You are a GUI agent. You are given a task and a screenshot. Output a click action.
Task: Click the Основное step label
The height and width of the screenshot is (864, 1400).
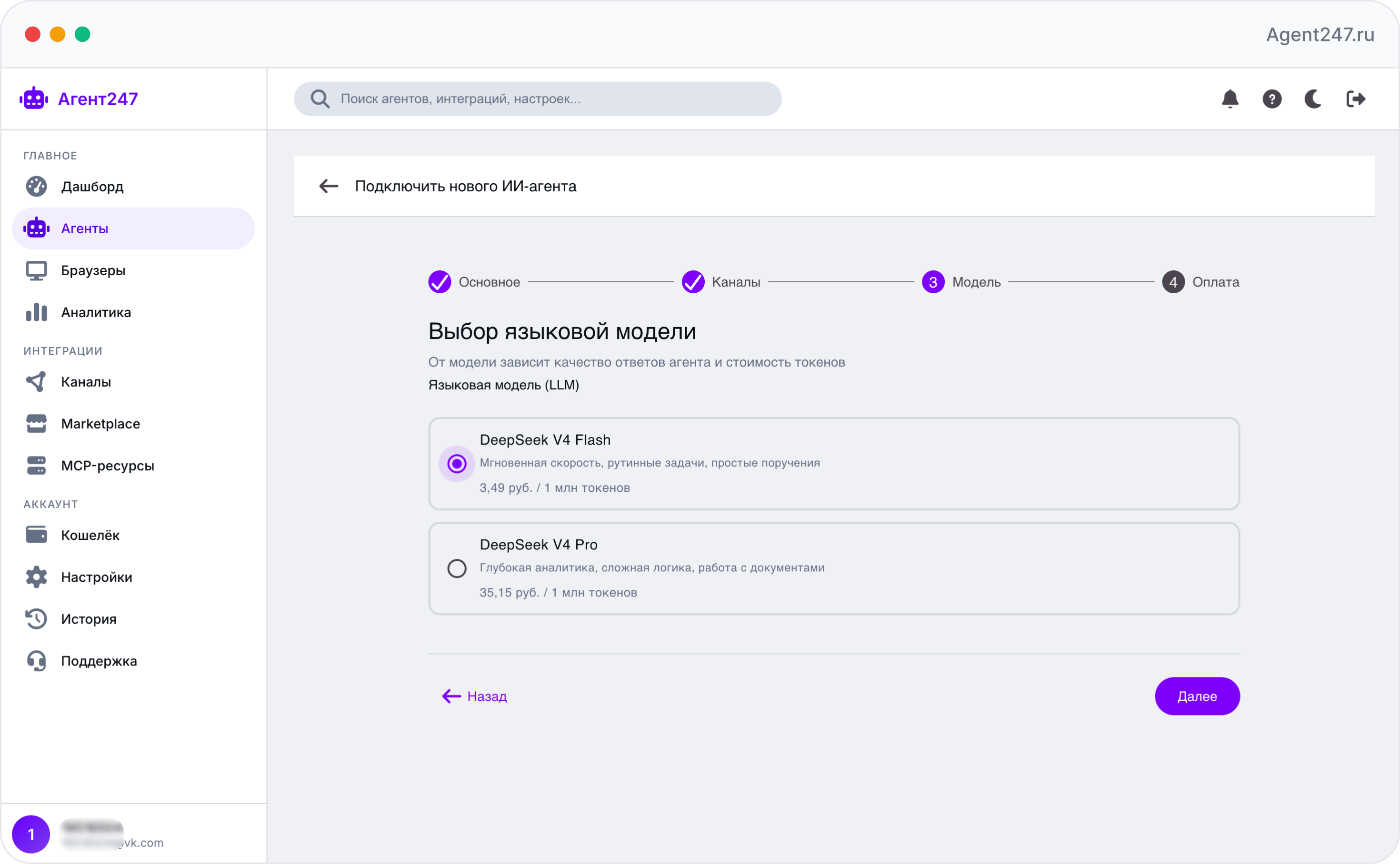[x=489, y=282]
